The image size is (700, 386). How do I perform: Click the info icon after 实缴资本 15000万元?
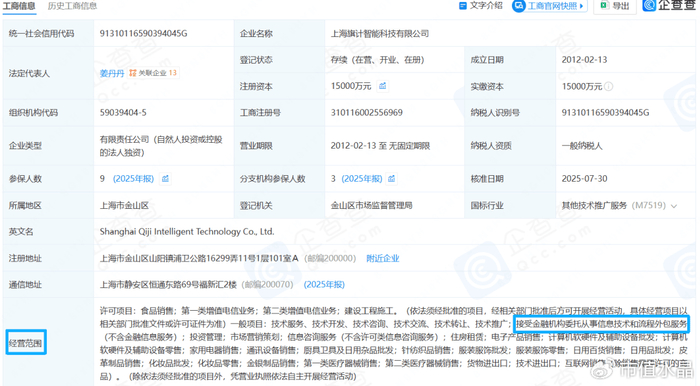608,86
